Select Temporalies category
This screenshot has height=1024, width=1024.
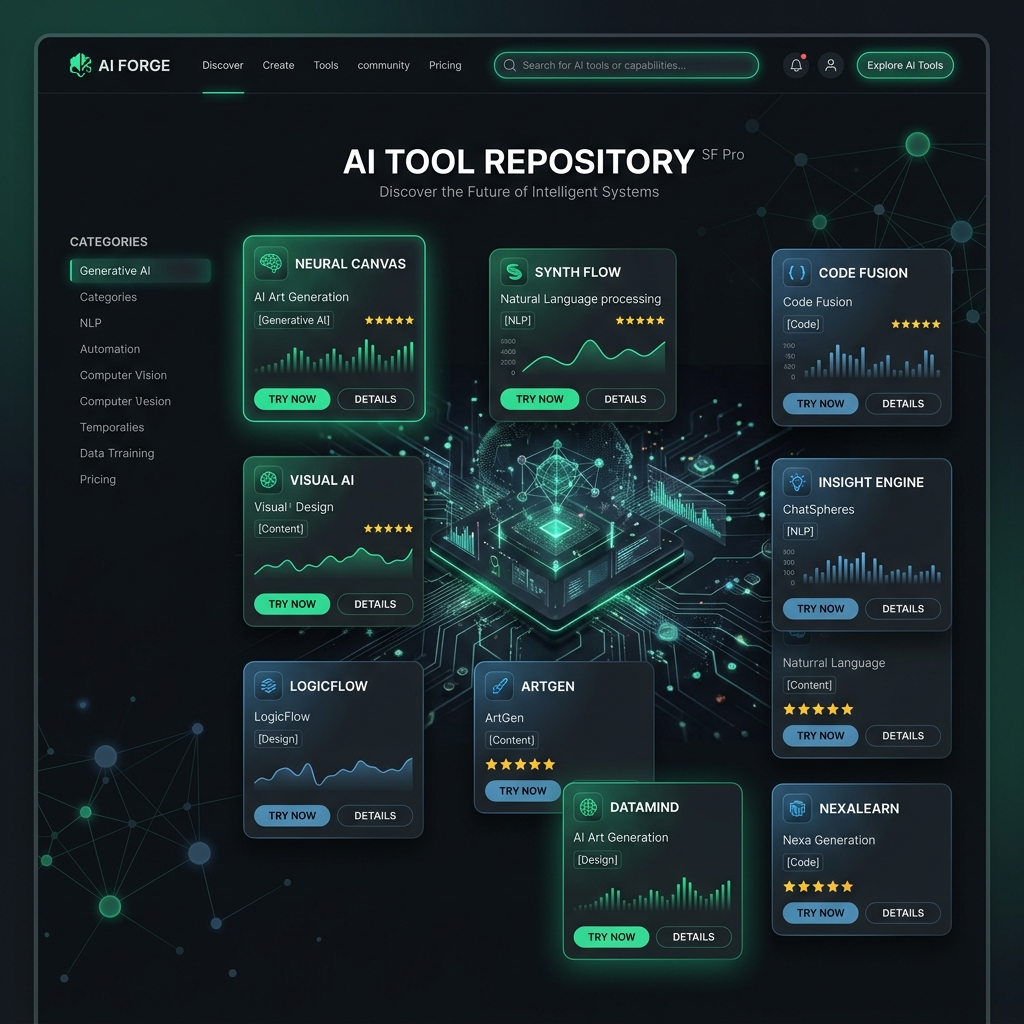(112, 427)
